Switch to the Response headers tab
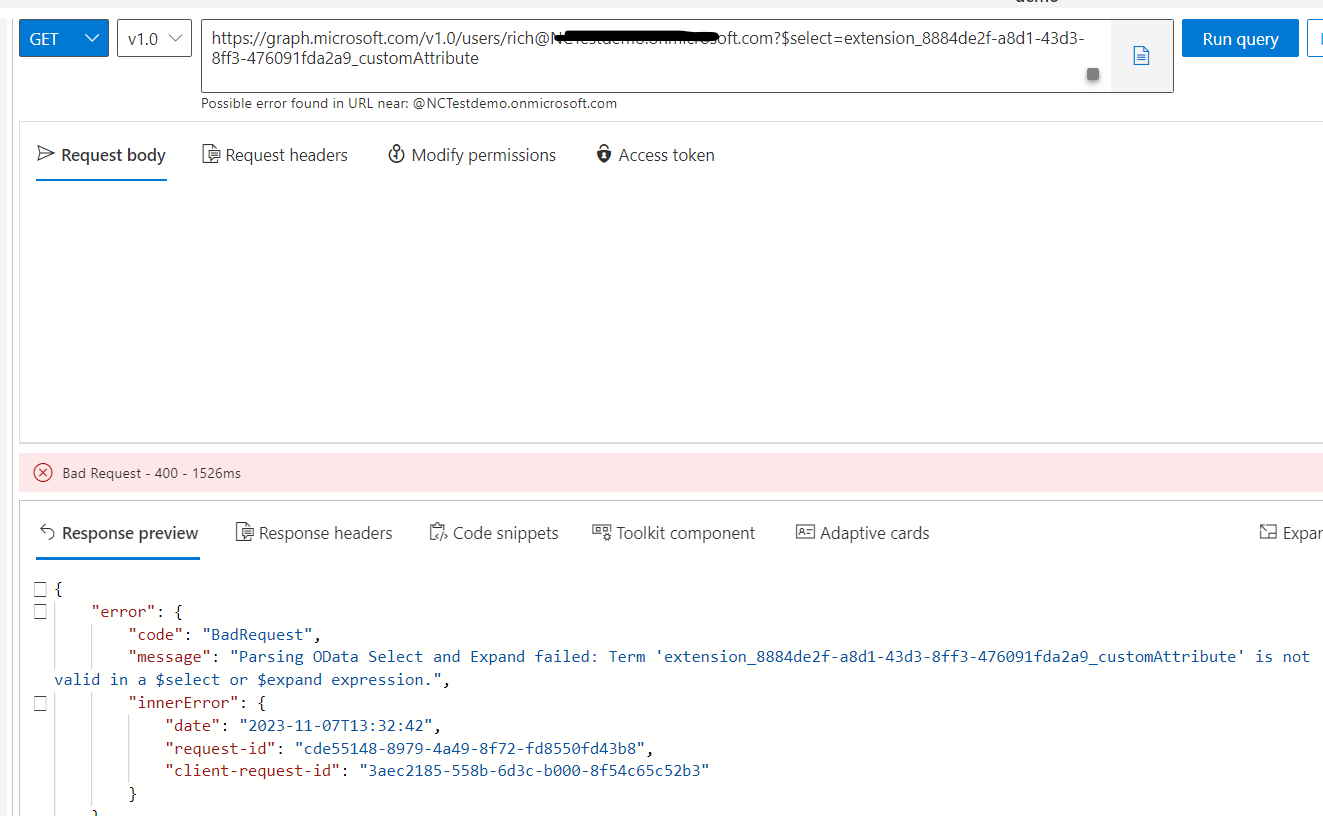The image size is (1323, 816). (x=314, y=533)
